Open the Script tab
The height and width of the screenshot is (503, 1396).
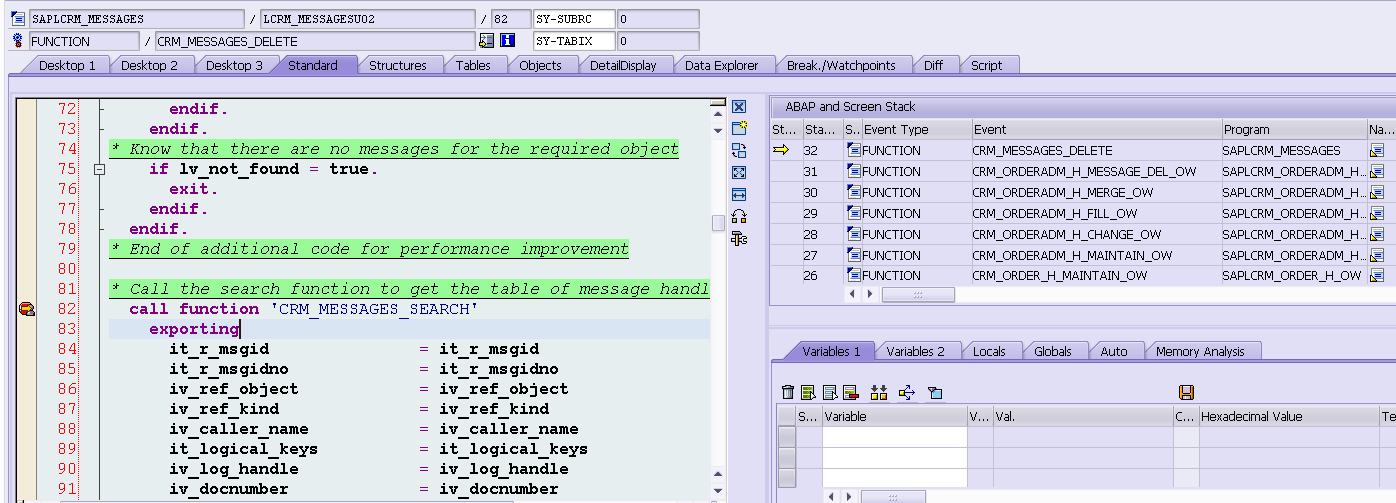pos(986,65)
